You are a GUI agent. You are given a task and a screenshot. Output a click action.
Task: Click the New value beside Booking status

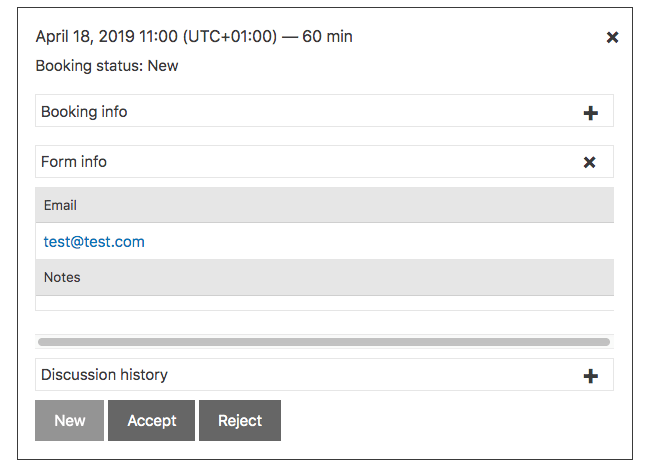point(163,66)
